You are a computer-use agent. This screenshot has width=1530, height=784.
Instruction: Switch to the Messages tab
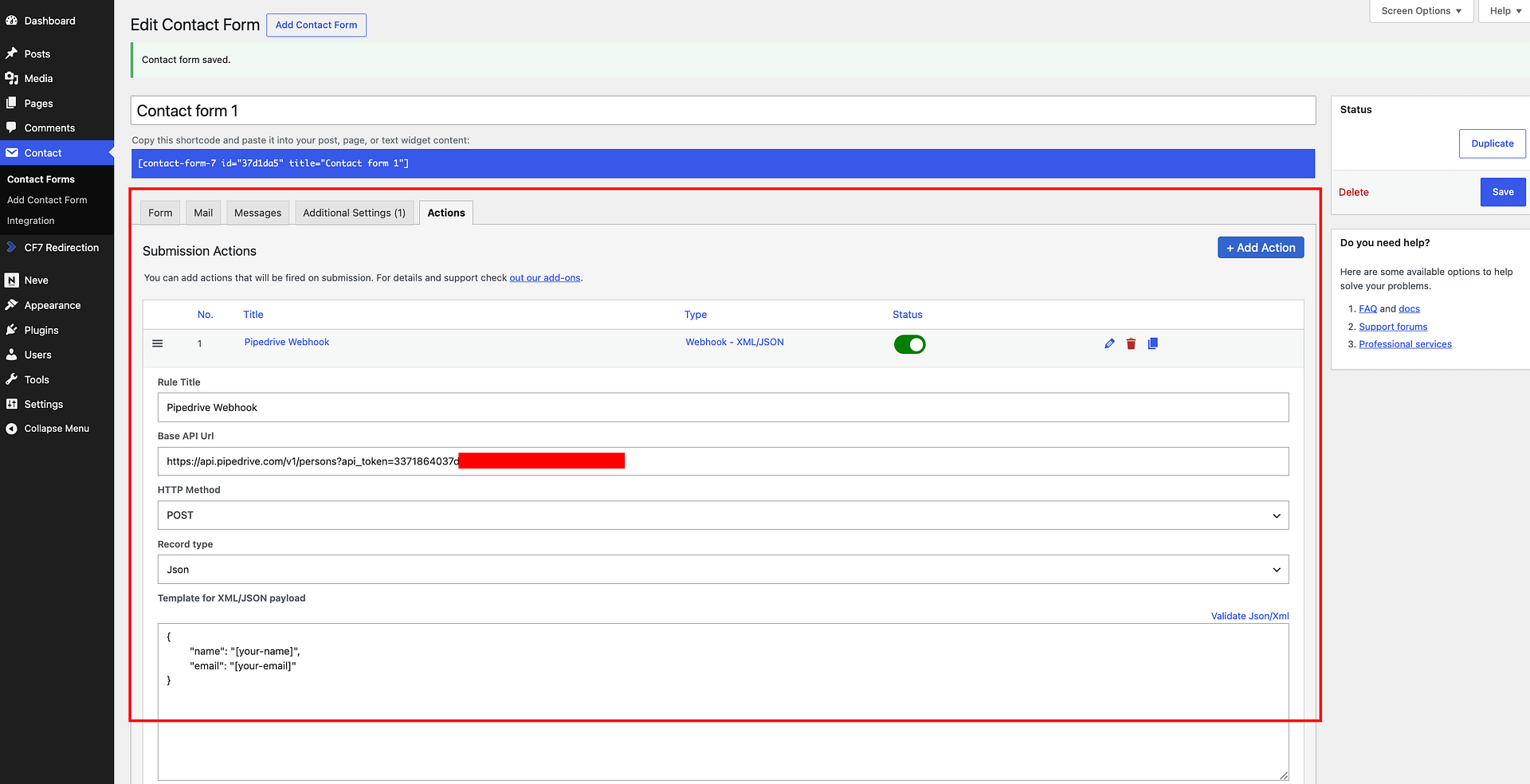(257, 213)
